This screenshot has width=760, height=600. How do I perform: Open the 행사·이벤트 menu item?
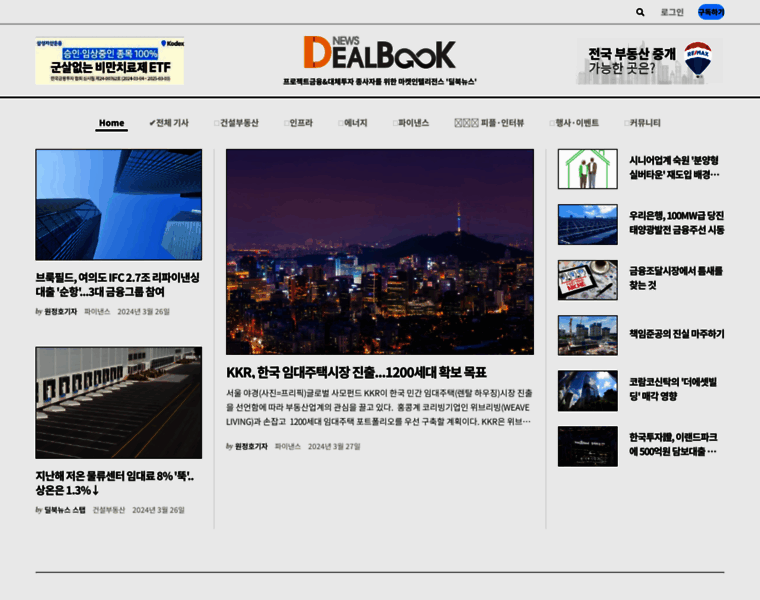click(x=574, y=123)
